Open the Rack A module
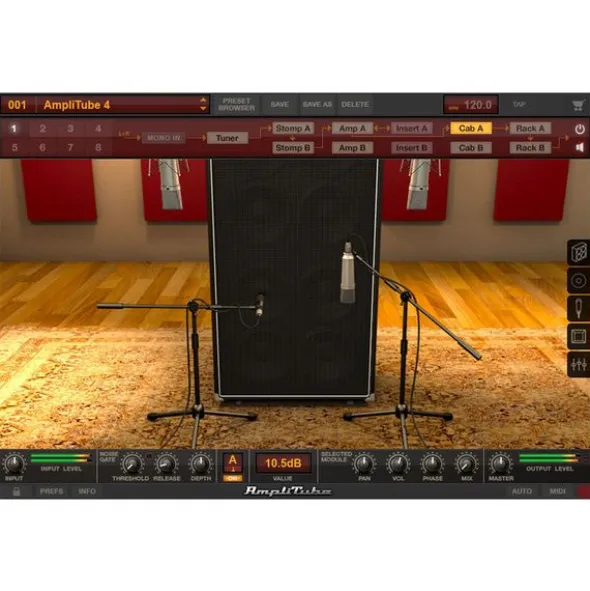The image size is (590, 591). pos(530,128)
